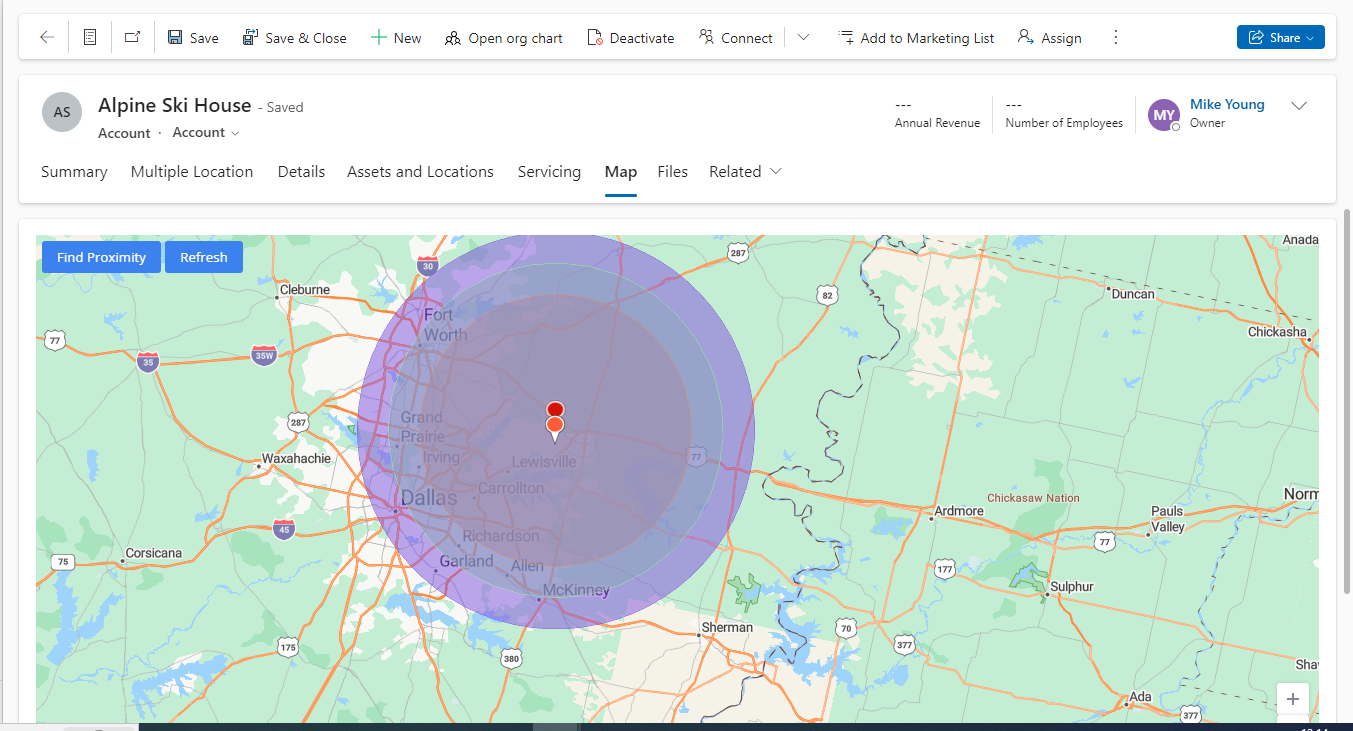Select the Annual Revenue field value
The image size is (1353, 731).
pyautogui.click(x=903, y=105)
